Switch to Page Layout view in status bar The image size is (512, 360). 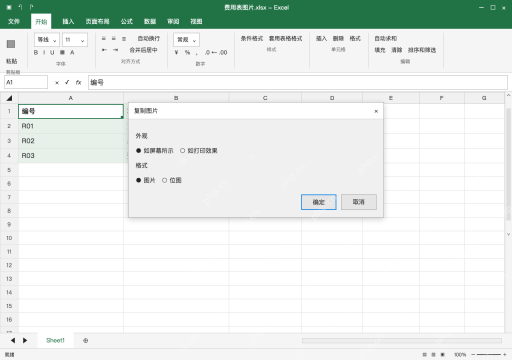pyautogui.click(x=433, y=354)
